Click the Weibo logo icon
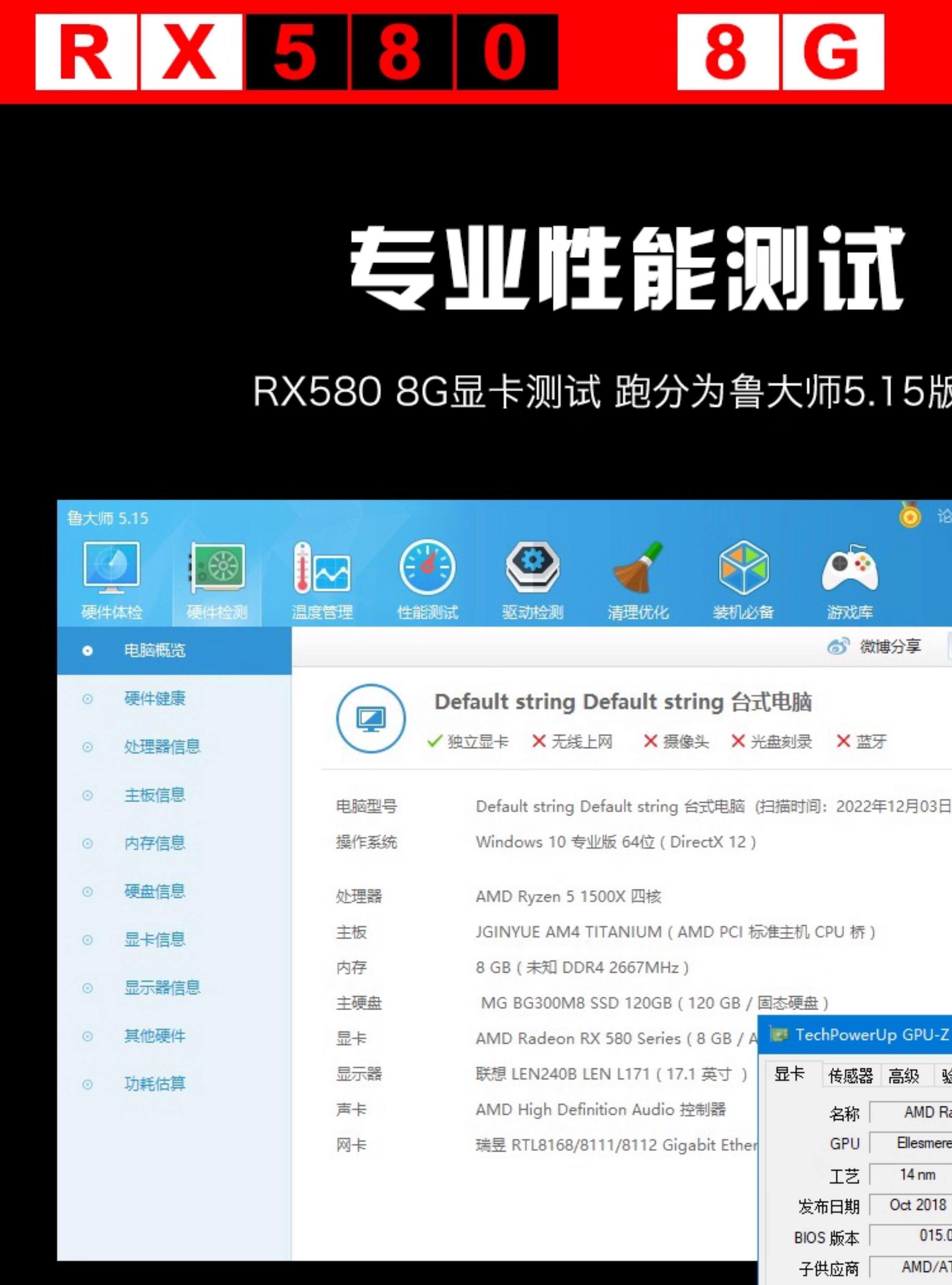952x1285 pixels. click(x=838, y=647)
